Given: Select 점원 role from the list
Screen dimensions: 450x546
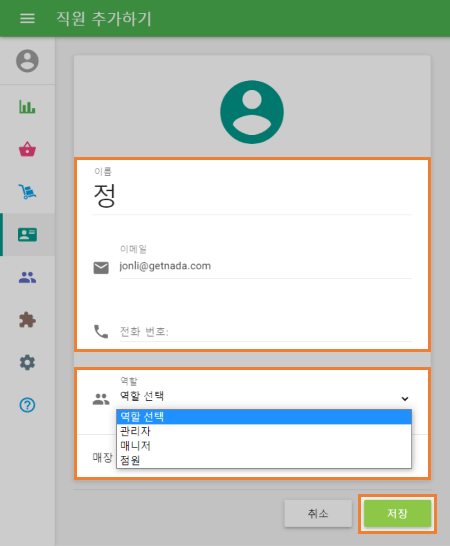Looking at the screenshot, I should coord(264,460).
